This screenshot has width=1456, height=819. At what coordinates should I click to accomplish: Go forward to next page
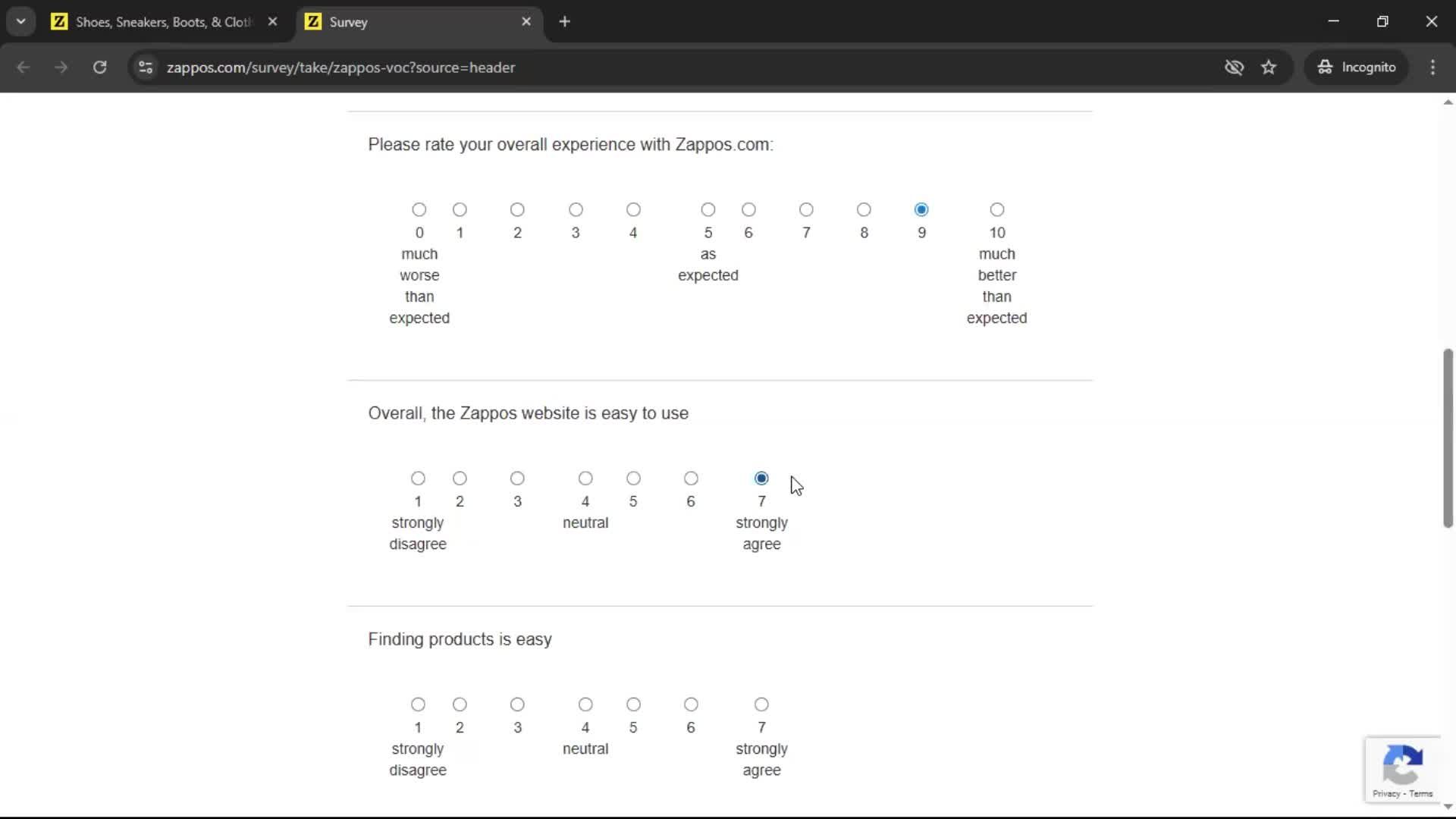pyautogui.click(x=61, y=67)
